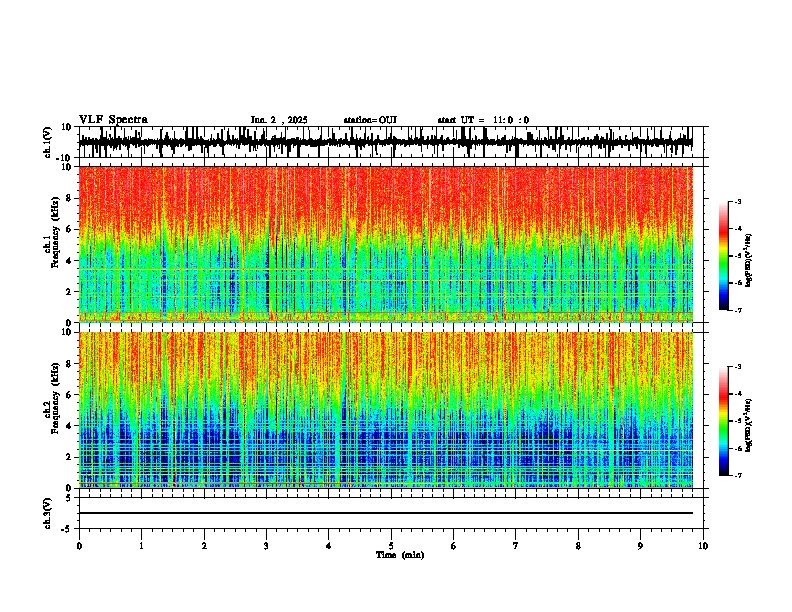792x612 pixels.
Task: Click the '-3' label on ch.1 color bar
Action: pyautogui.click(x=738, y=201)
